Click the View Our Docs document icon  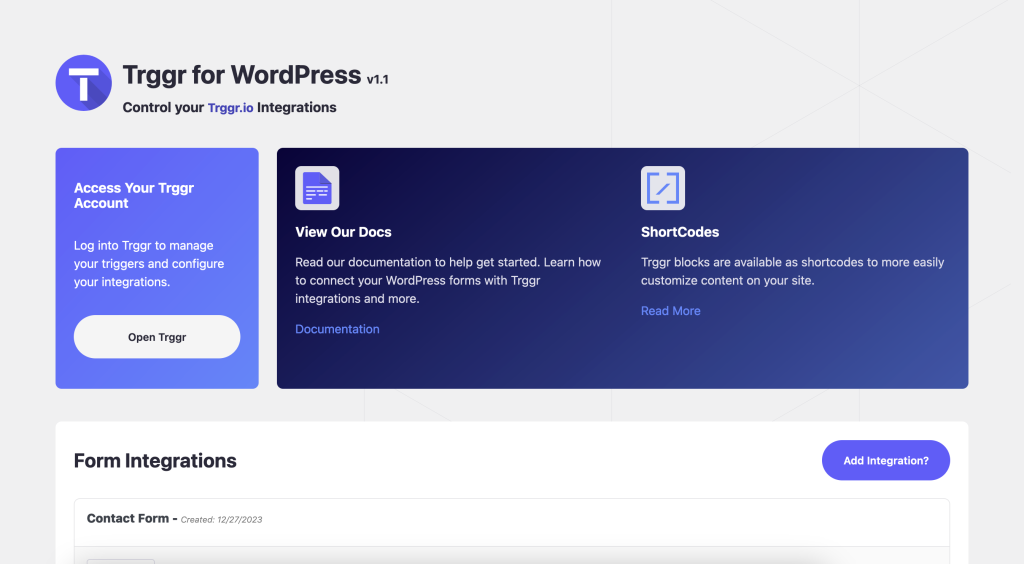click(x=317, y=188)
